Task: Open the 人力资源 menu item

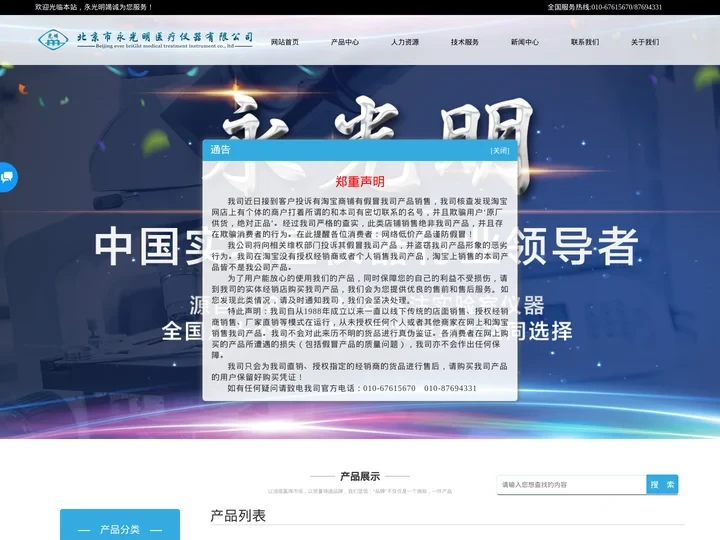Action: pyautogui.click(x=405, y=42)
